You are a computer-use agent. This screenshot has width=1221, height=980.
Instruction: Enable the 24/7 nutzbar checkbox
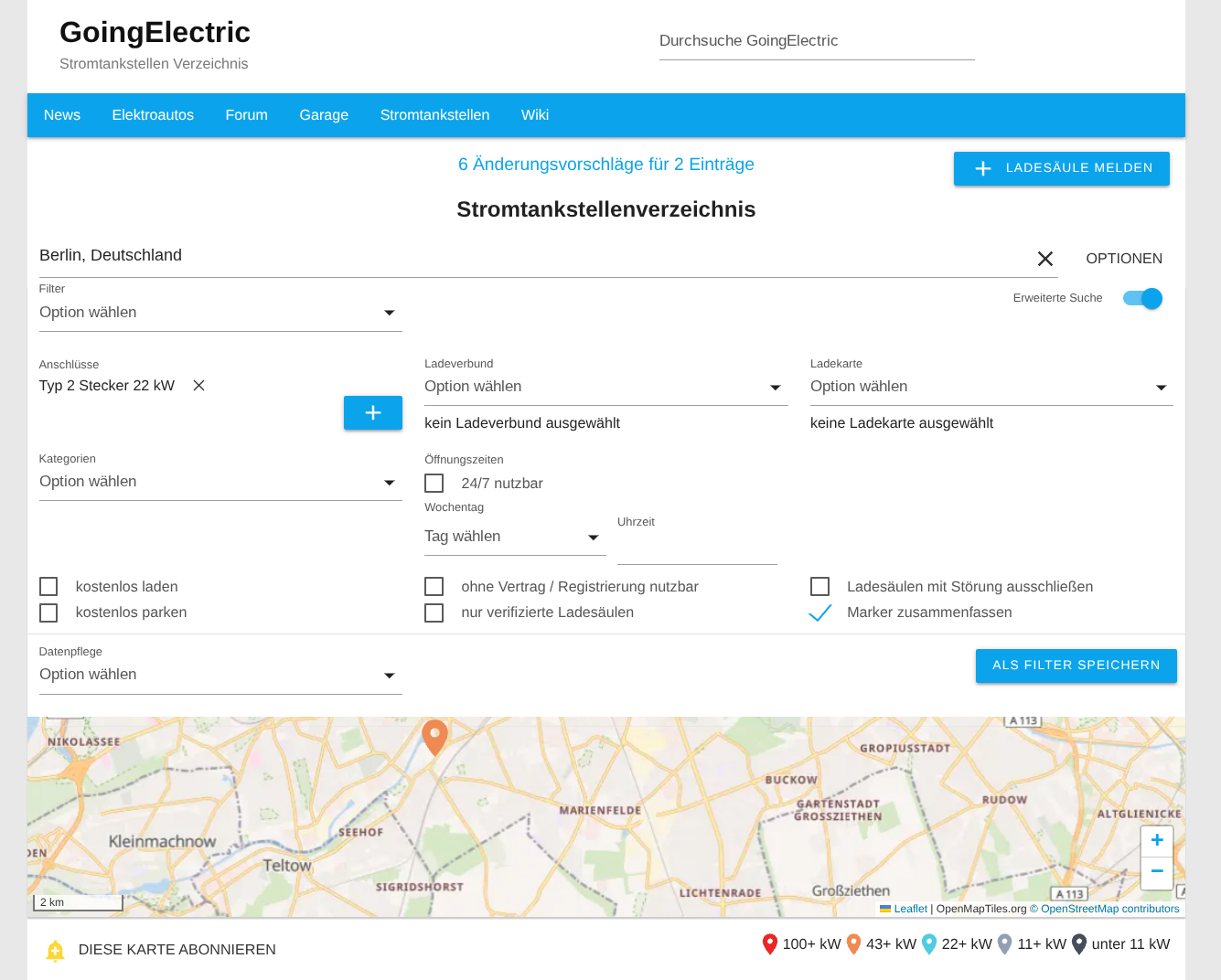pos(434,483)
